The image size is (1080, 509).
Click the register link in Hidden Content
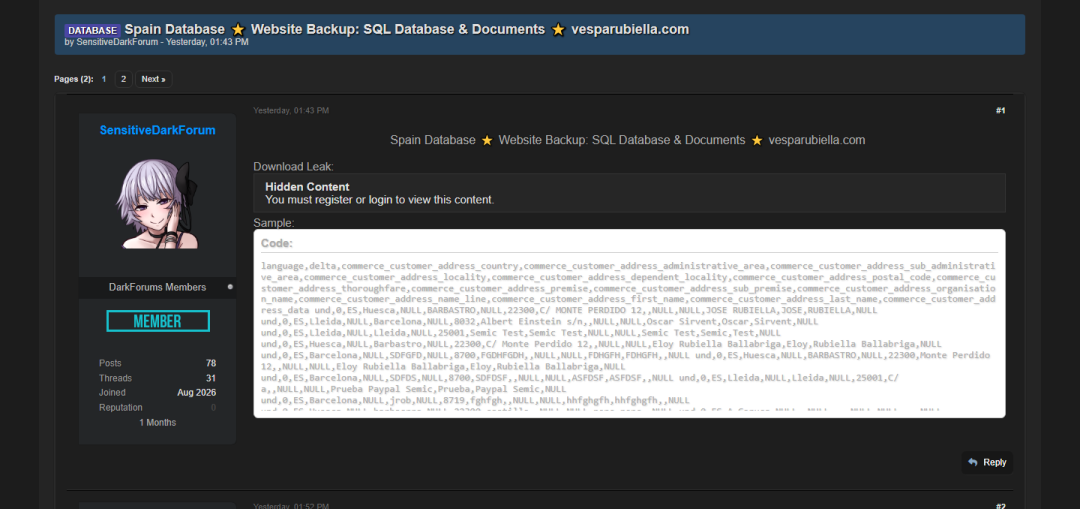[x=327, y=200]
